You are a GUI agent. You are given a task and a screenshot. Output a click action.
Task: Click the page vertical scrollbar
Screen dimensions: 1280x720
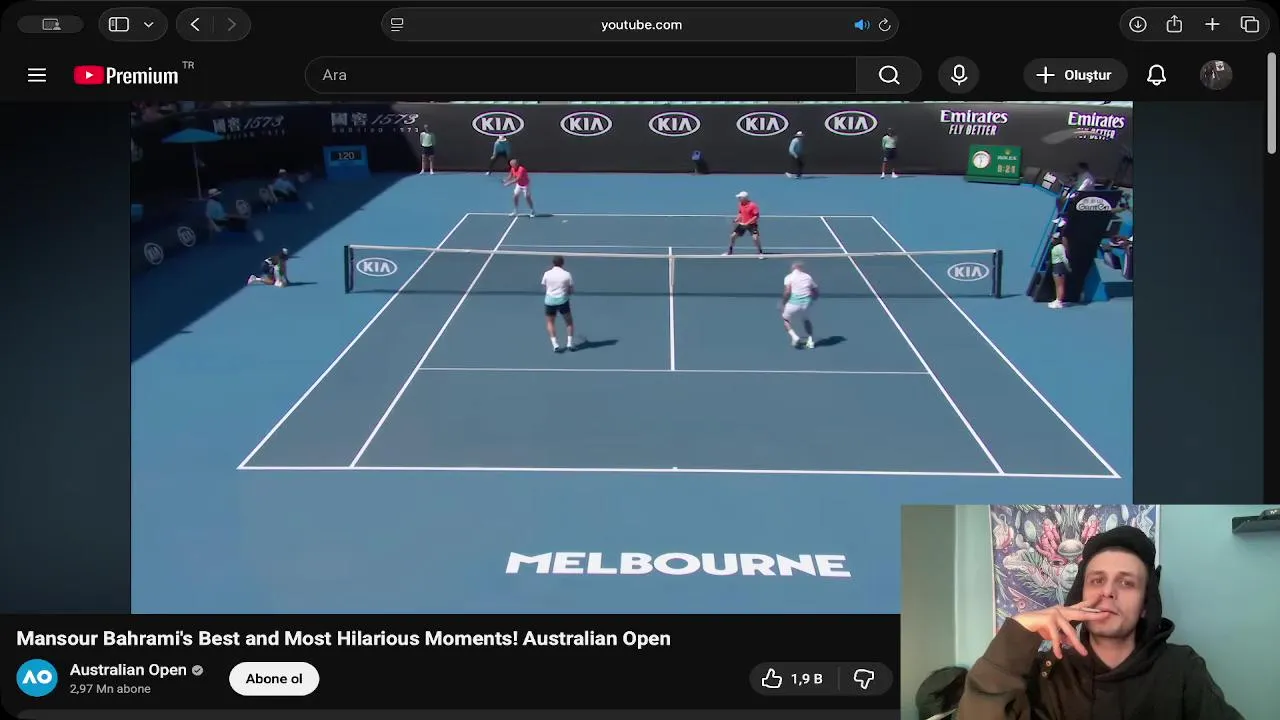(x=1272, y=105)
